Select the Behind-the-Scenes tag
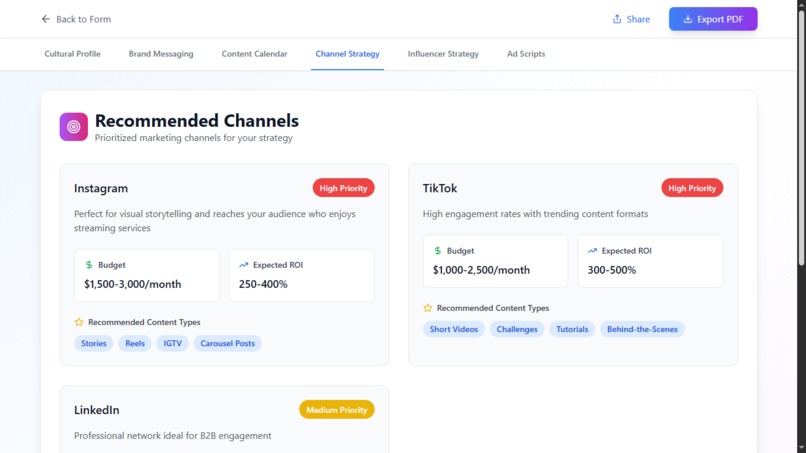Image resolution: width=806 pixels, height=453 pixels. 642,329
